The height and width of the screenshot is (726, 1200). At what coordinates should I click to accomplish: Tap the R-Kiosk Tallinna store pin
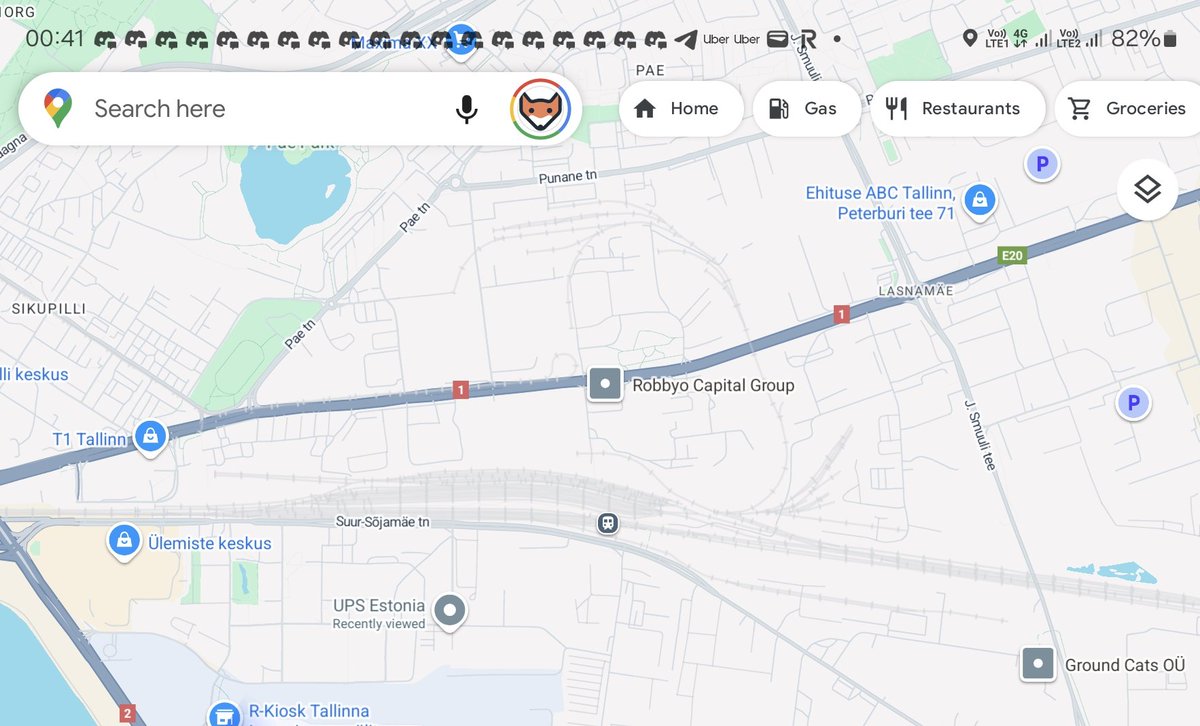coord(225,714)
